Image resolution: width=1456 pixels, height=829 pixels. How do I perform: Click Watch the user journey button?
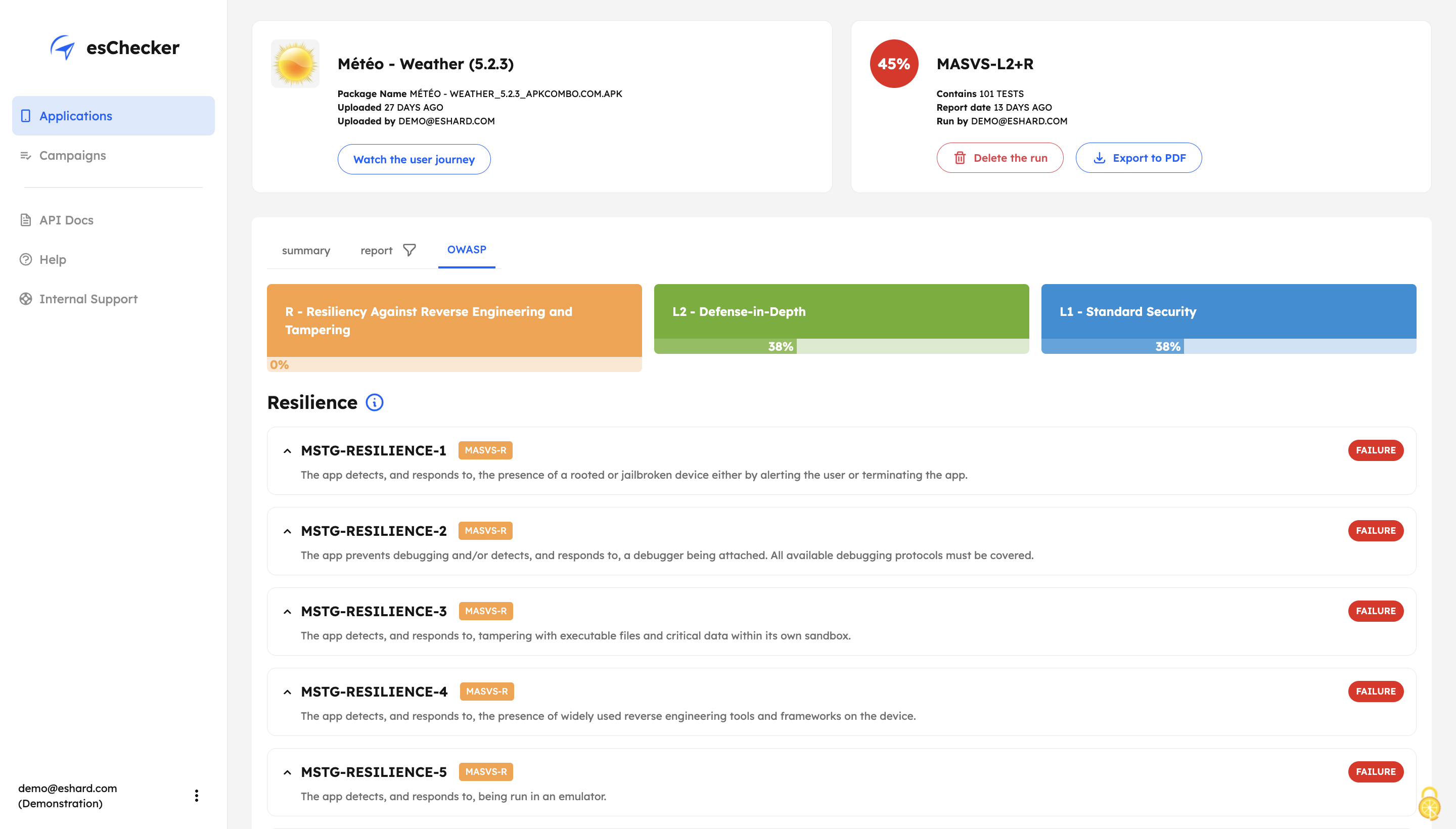[414, 159]
